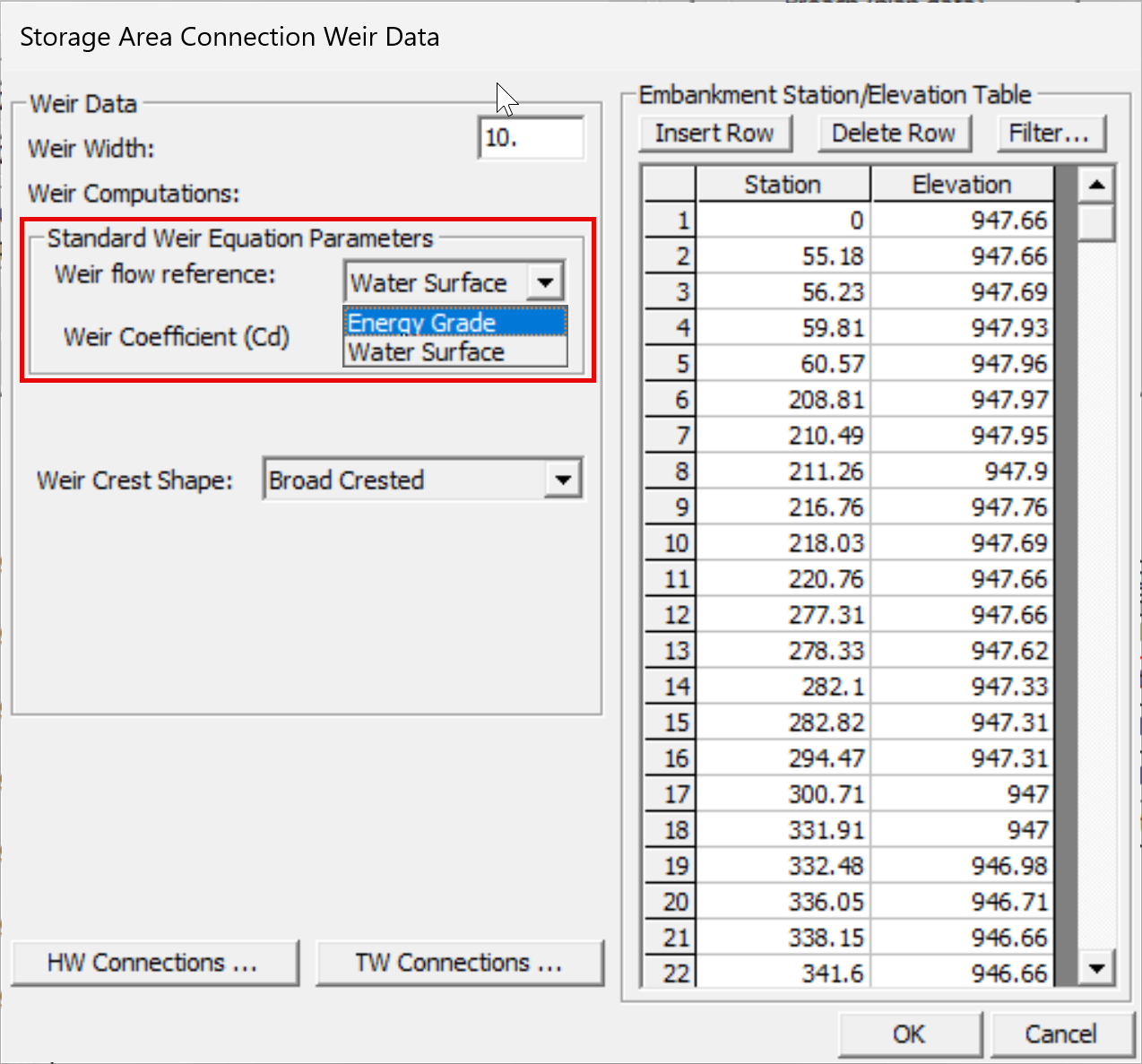Click the Weir Width input field
Viewport: 1142px width, 1064px height.
pyautogui.click(x=532, y=138)
